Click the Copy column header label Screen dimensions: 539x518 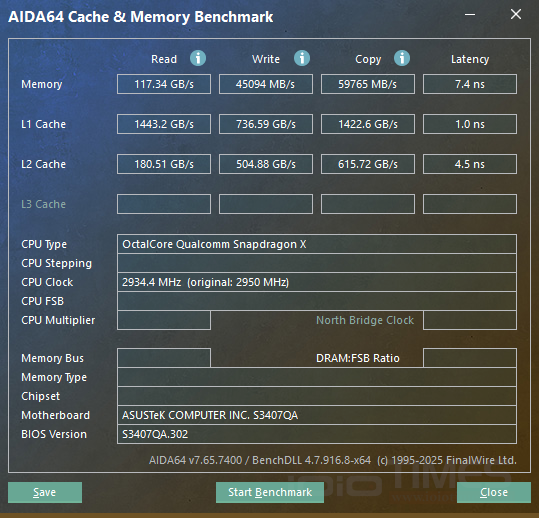pos(368,59)
